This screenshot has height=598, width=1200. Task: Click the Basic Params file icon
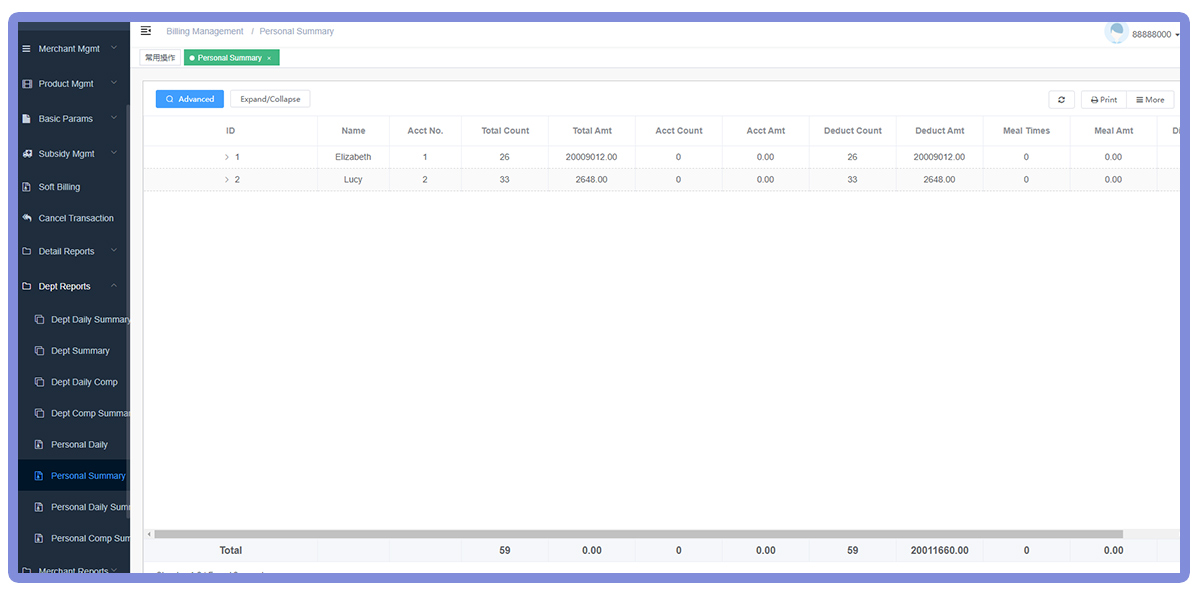27,119
